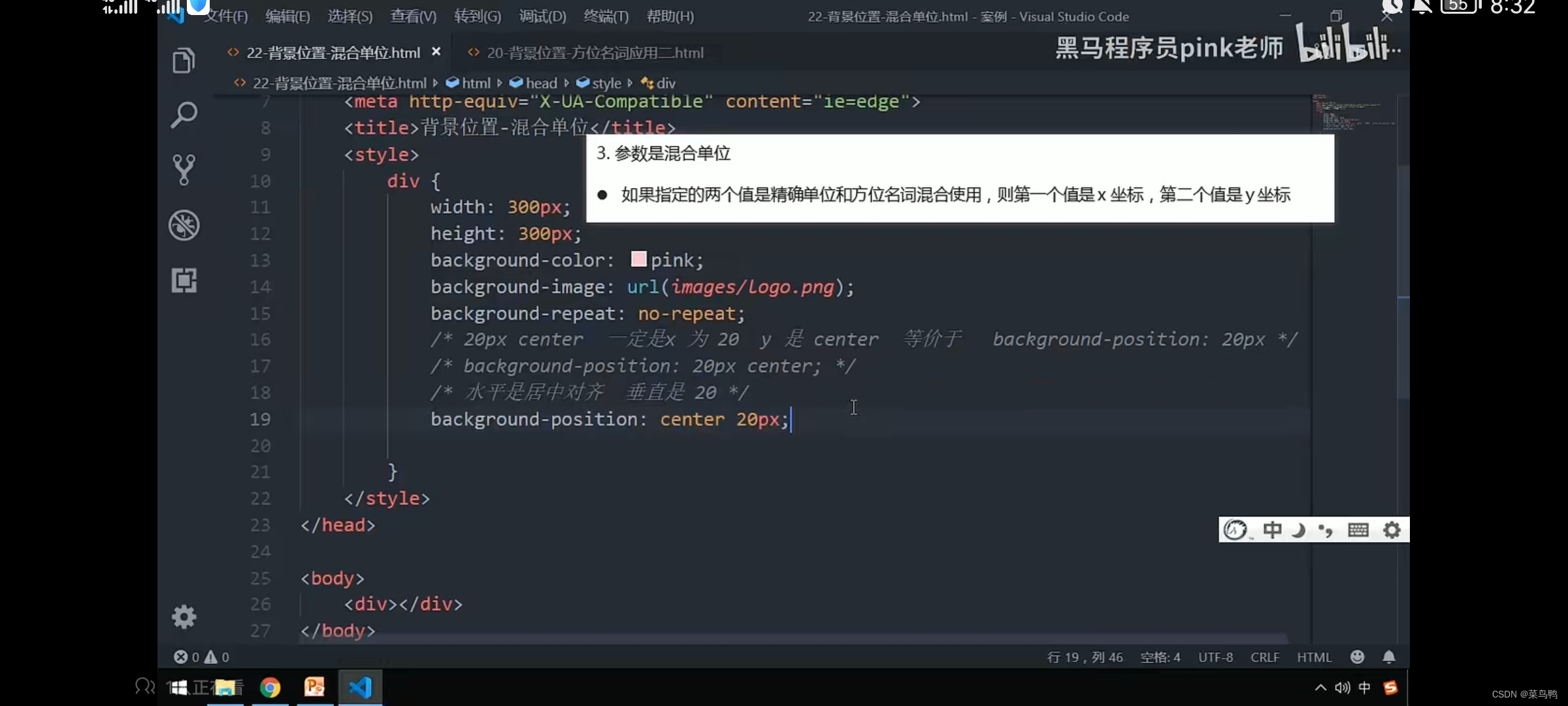
Task: Toggle the IME punctuation mode icon
Action: click(1326, 529)
